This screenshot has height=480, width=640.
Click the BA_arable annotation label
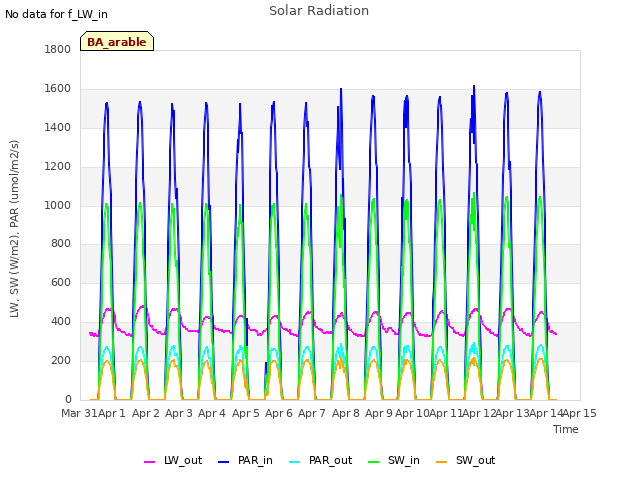117,42
